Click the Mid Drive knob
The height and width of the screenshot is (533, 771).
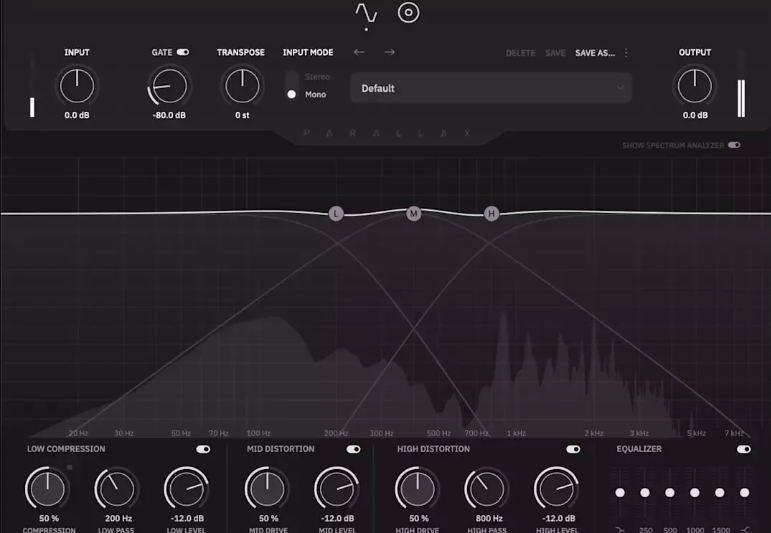point(267,488)
